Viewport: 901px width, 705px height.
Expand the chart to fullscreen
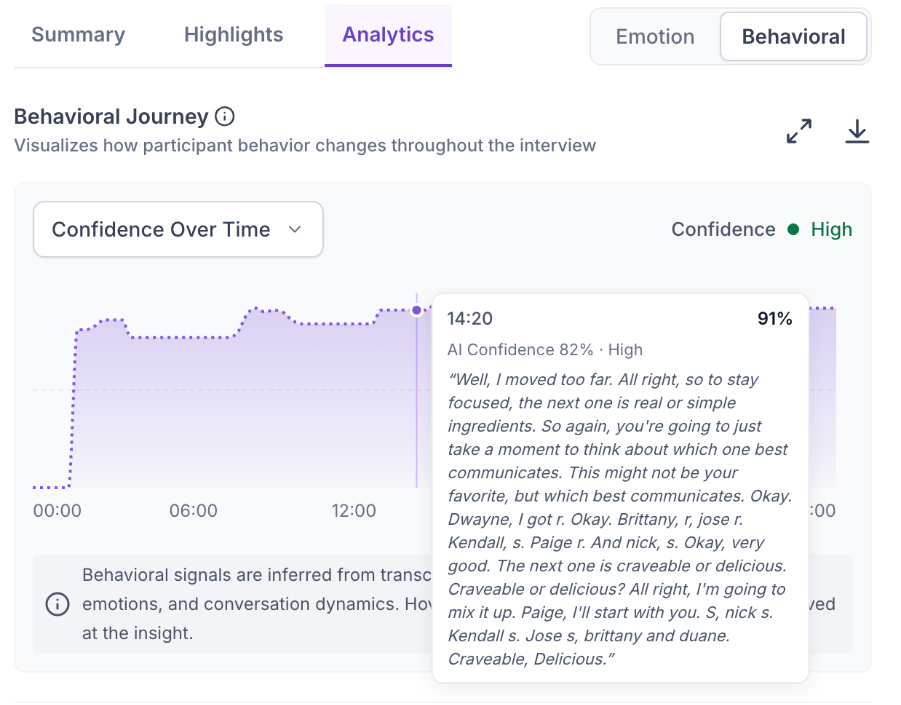(x=799, y=131)
